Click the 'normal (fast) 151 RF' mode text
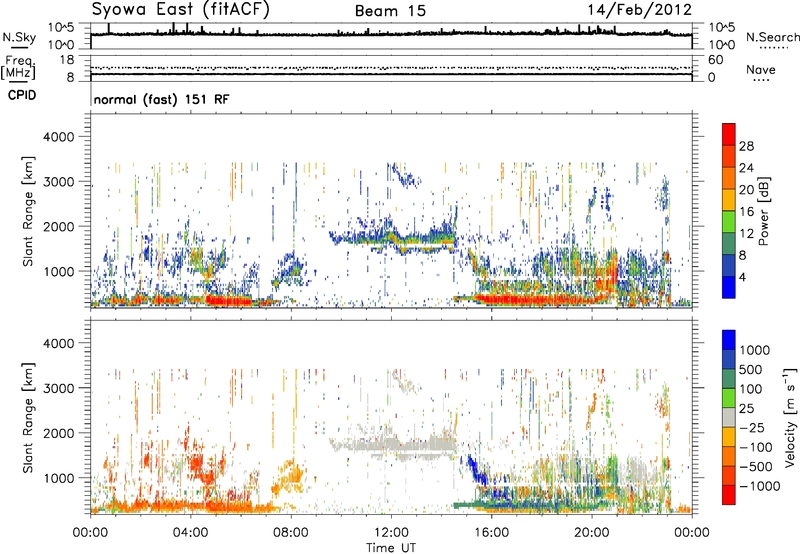This screenshot has height=554, width=800. pos(162,99)
